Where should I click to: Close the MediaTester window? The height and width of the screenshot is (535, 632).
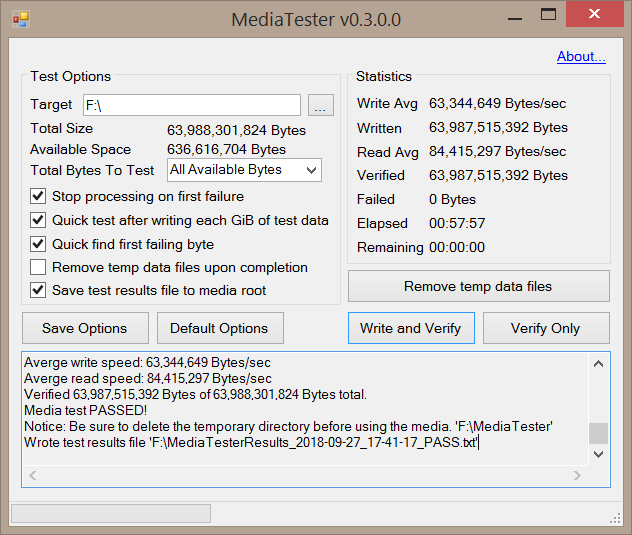point(597,15)
